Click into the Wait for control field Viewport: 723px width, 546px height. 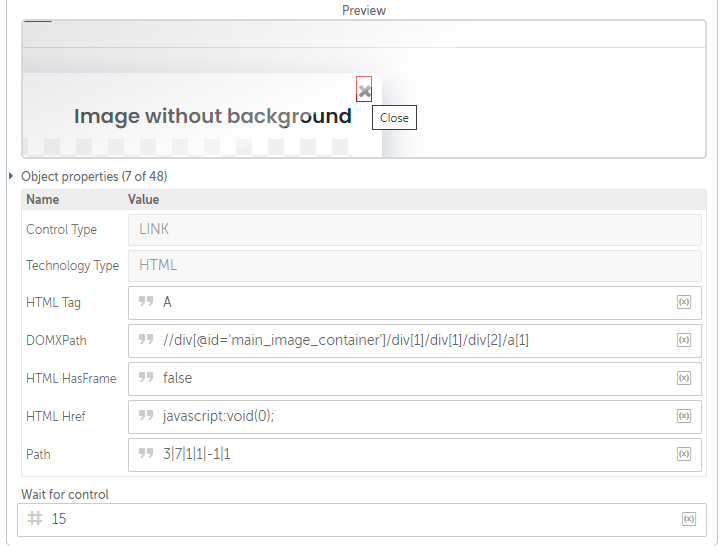362,520
